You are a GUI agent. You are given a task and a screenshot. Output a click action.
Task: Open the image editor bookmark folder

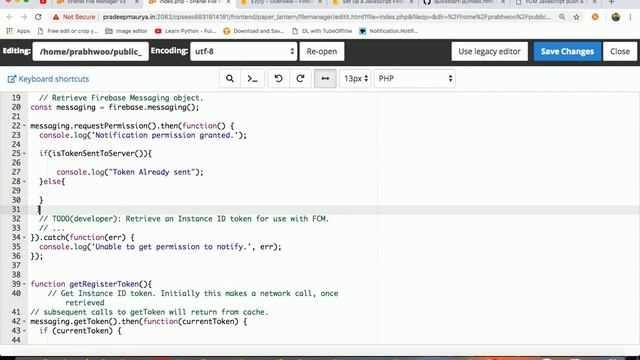pyautogui.click(x=126, y=31)
